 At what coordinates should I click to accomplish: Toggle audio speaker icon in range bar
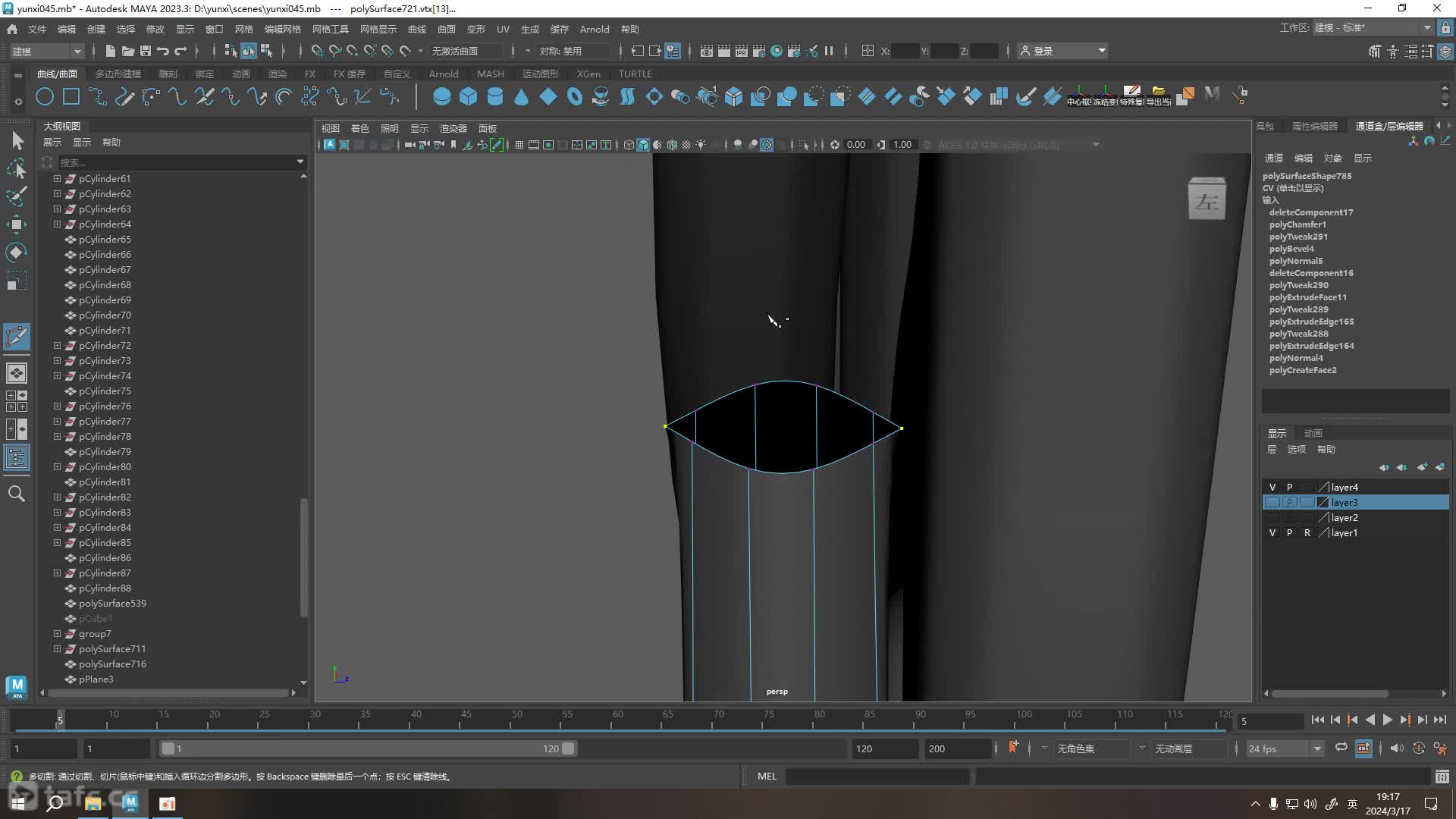1396,748
